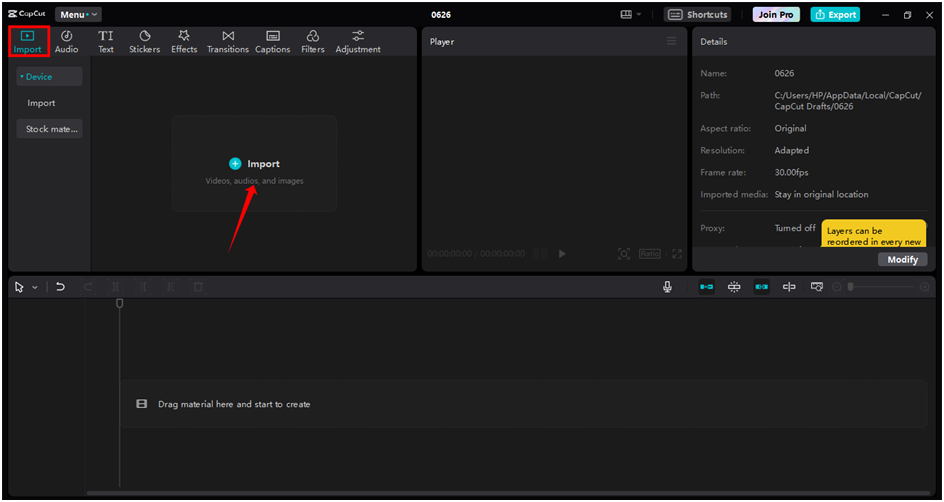This screenshot has height=502, width=944.
Task: Switch to the Transitions tab
Action: tap(228, 42)
